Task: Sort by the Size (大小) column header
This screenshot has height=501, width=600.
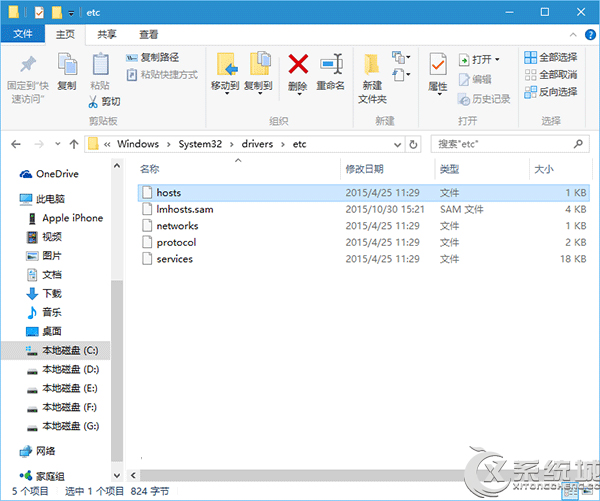Action: point(543,169)
